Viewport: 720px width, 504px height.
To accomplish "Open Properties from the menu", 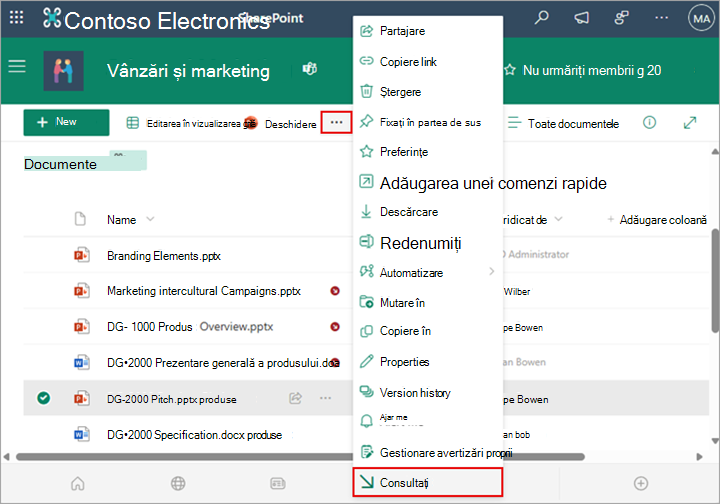I will click(x=428, y=362).
